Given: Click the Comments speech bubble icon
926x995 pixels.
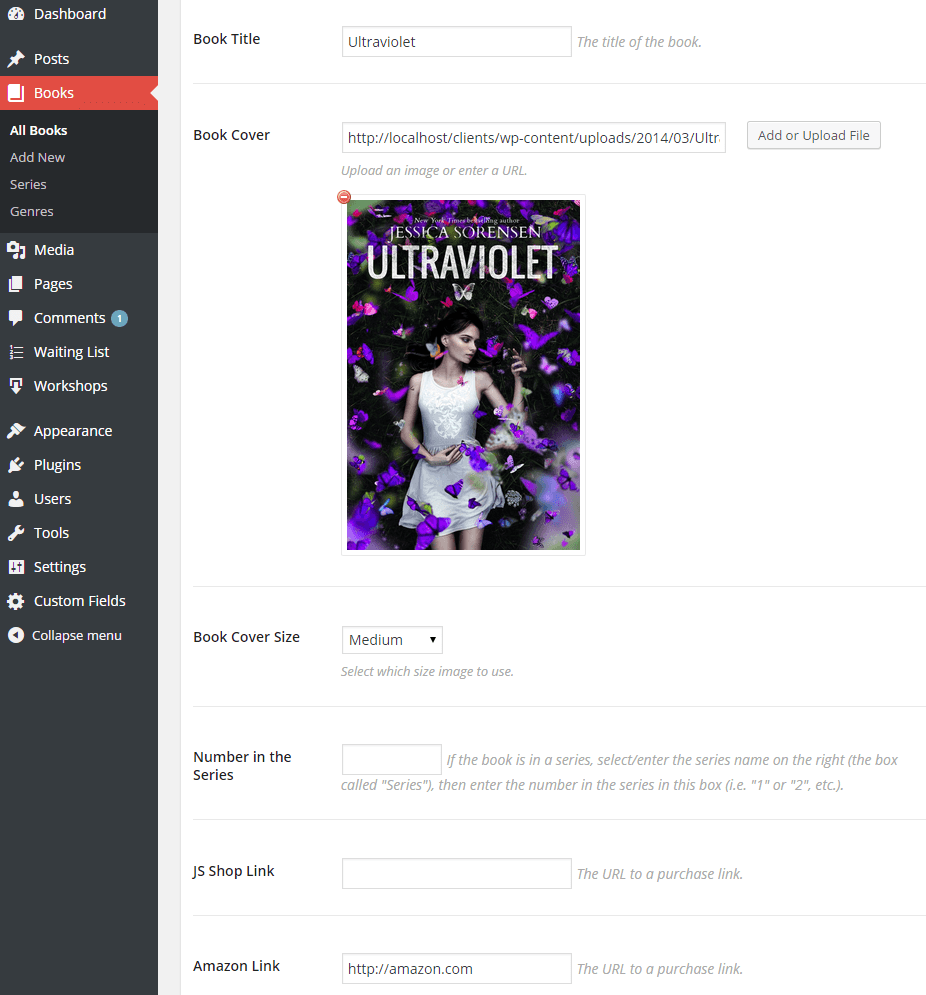Looking at the screenshot, I should 16,318.
